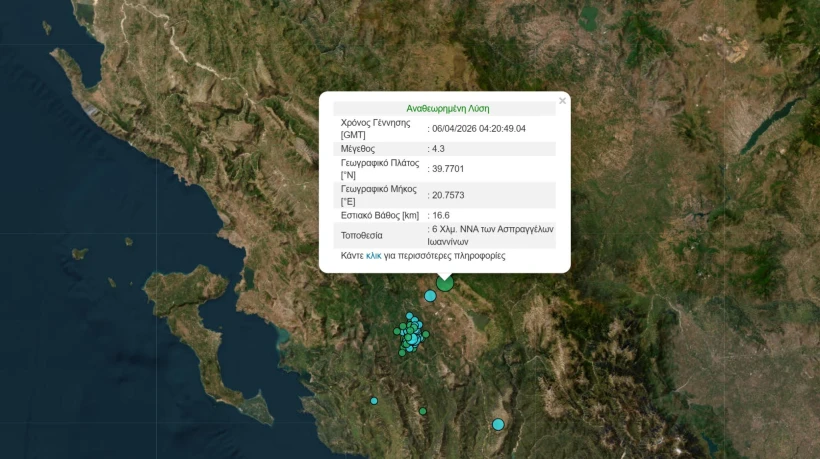This screenshot has width=820, height=459.
Task: Click the latitude value 39.7701
Action: tap(448, 169)
